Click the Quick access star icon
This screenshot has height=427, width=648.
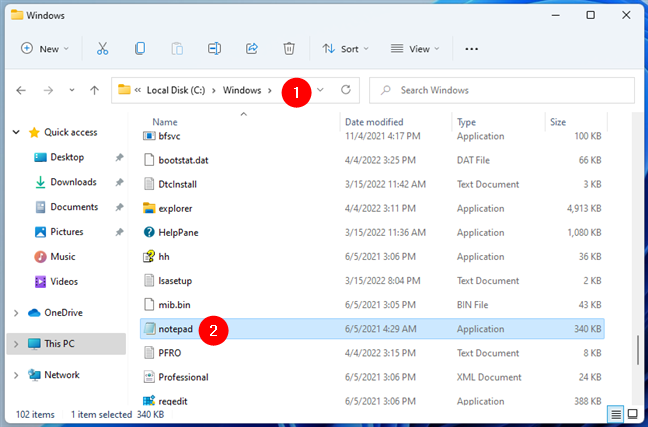click(34, 132)
